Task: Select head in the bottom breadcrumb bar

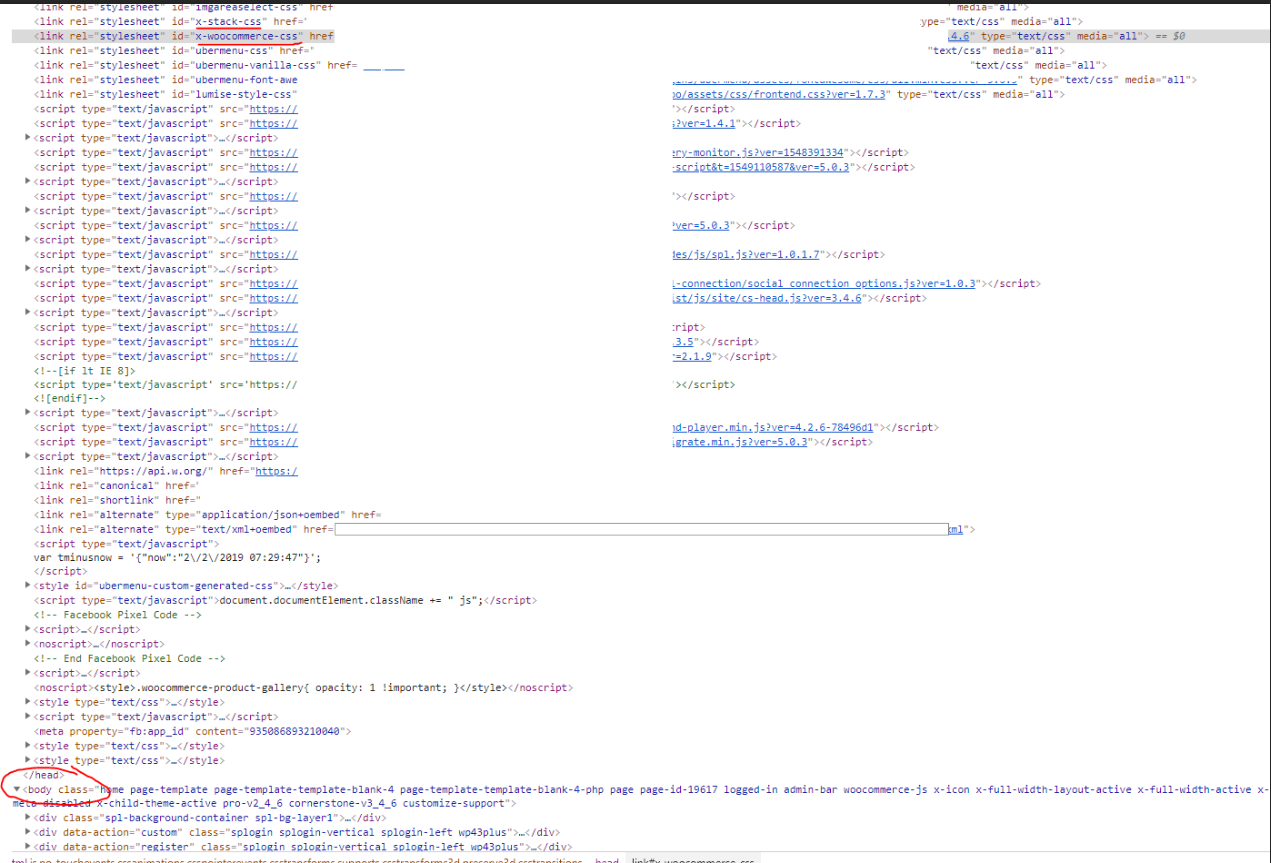Action: pyautogui.click(x=606, y=859)
